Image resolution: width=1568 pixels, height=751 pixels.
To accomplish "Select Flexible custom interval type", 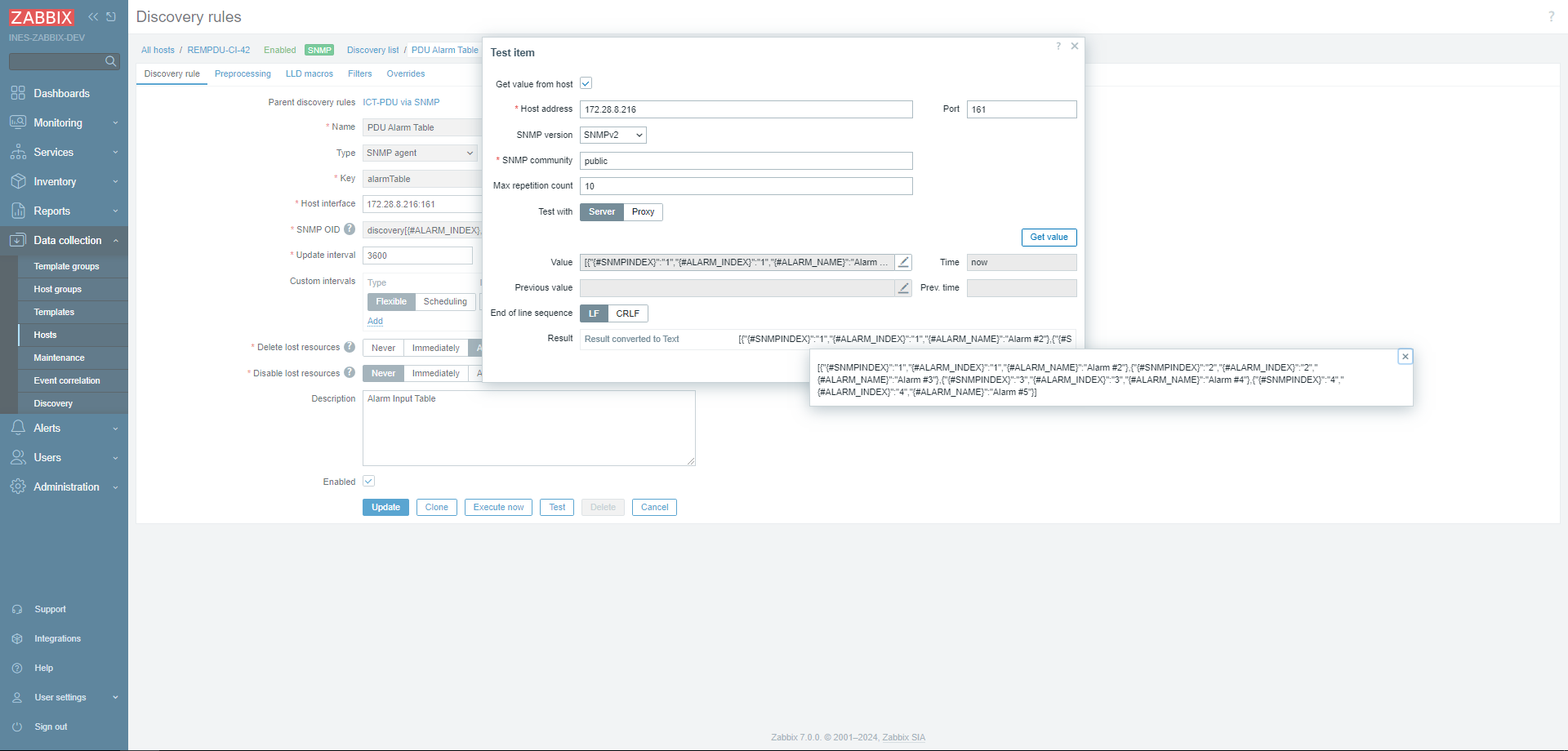I will [x=391, y=302].
